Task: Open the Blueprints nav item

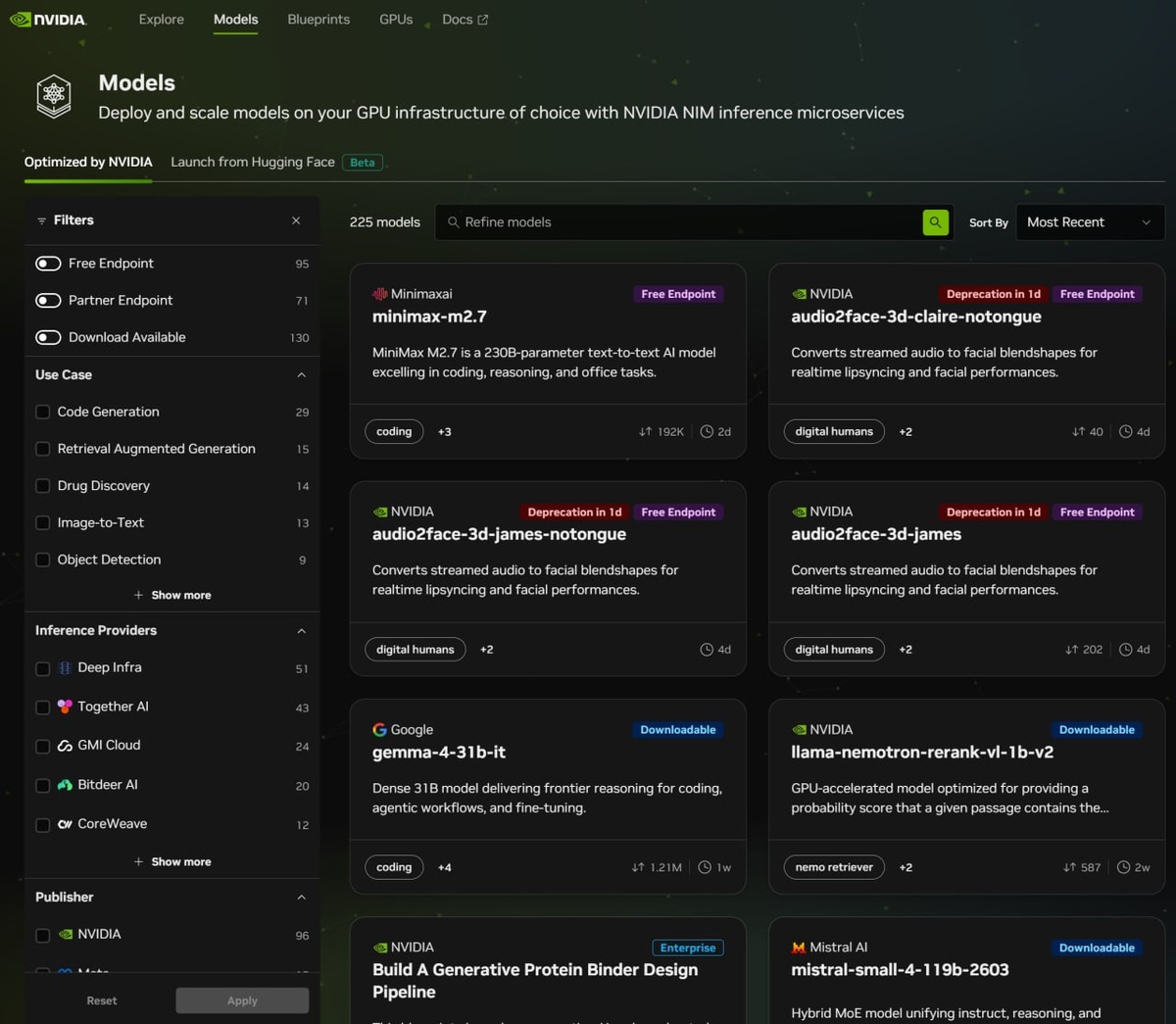Action: [x=318, y=20]
